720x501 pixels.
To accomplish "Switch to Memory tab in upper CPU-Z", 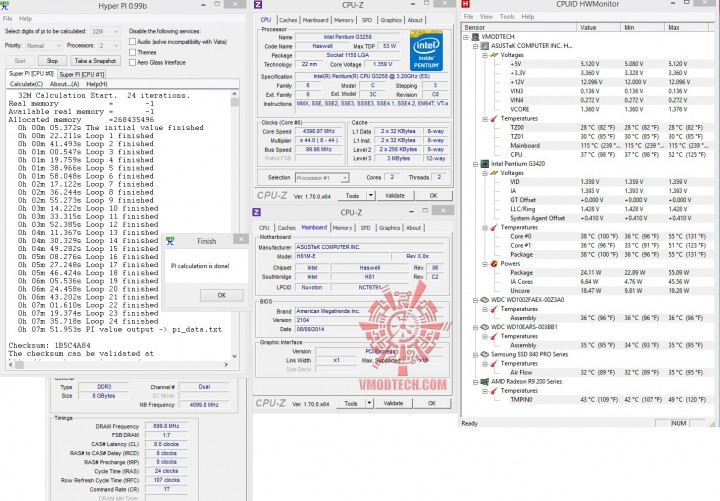I will tap(343, 20).
